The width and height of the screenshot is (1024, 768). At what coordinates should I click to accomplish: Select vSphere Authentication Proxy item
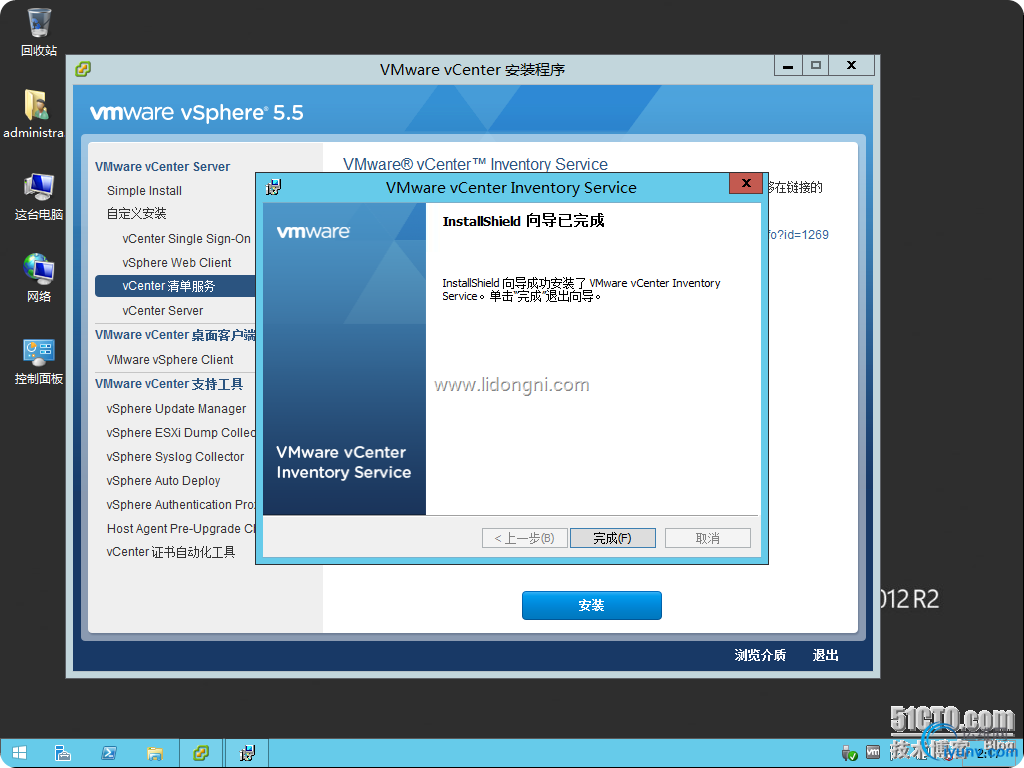pyautogui.click(x=180, y=505)
